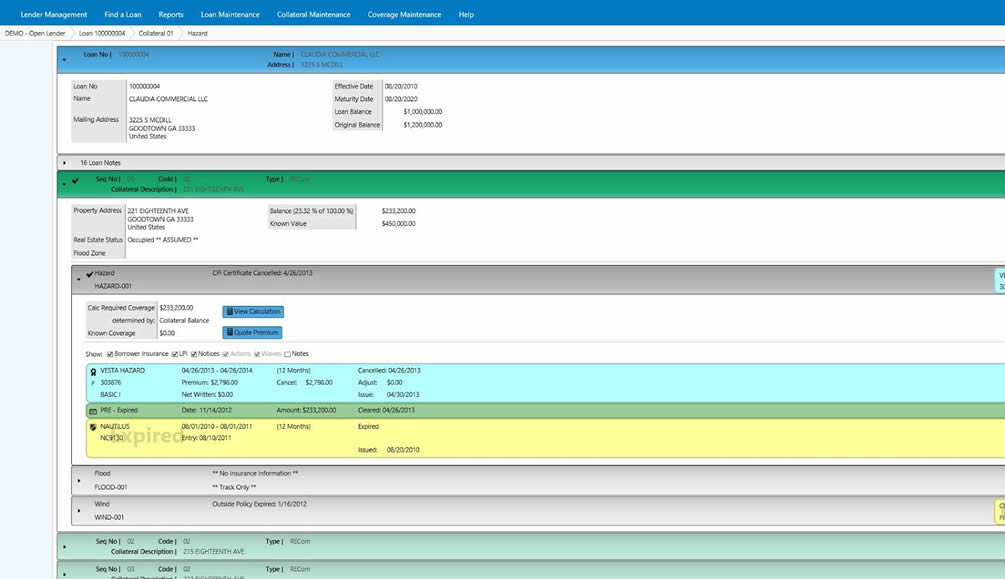Toggle the Actions checkbox

point(226,354)
